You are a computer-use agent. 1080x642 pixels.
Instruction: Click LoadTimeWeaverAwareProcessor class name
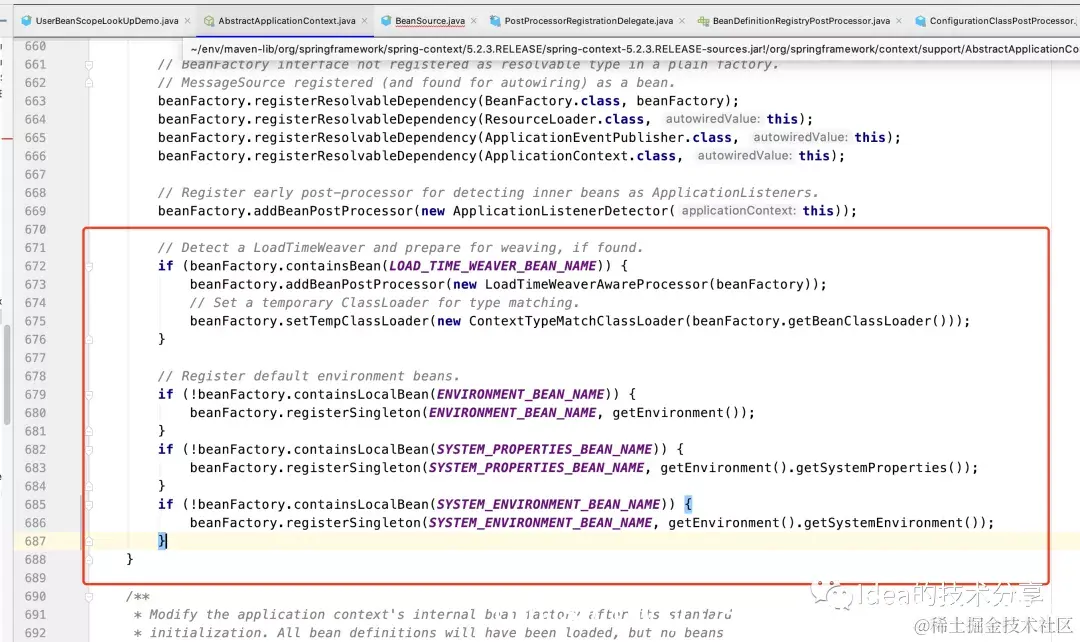(x=596, y=284)
